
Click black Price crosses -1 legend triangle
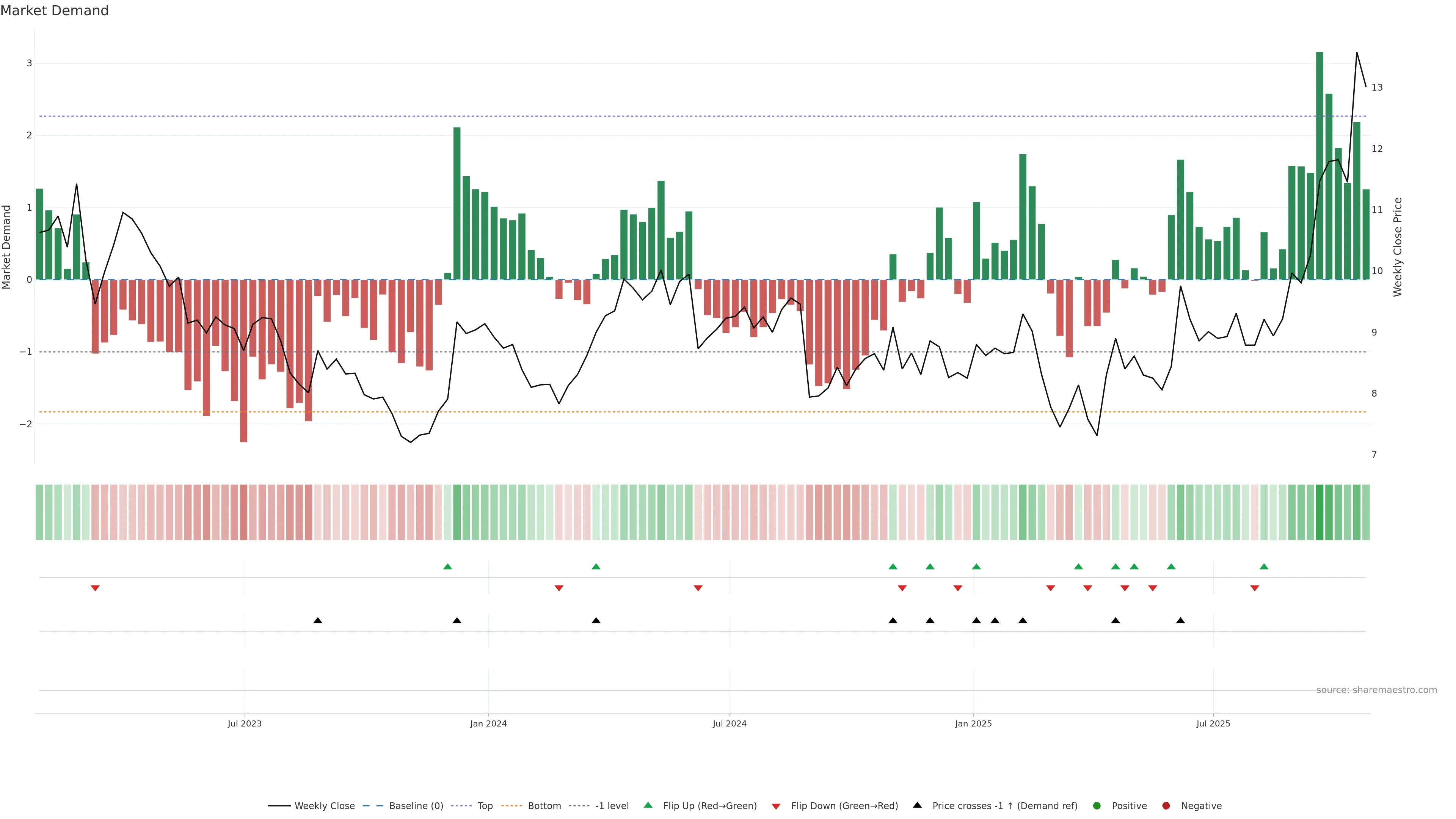(x=917, y=805)
